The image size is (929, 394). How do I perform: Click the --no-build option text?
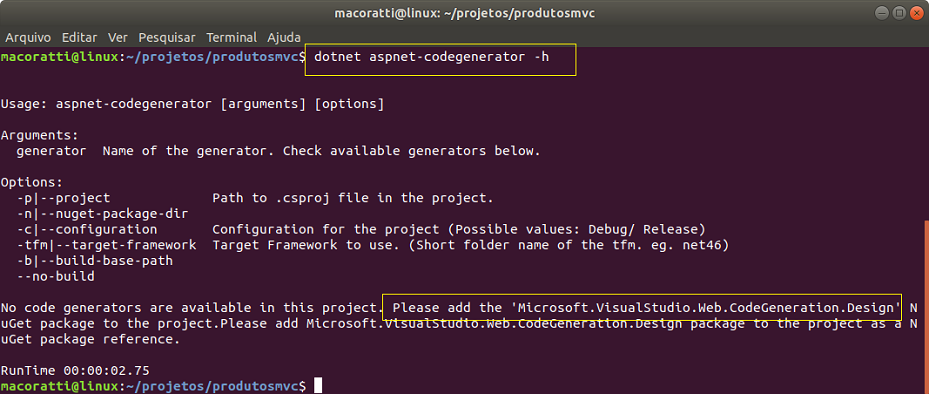click(56, 276)
